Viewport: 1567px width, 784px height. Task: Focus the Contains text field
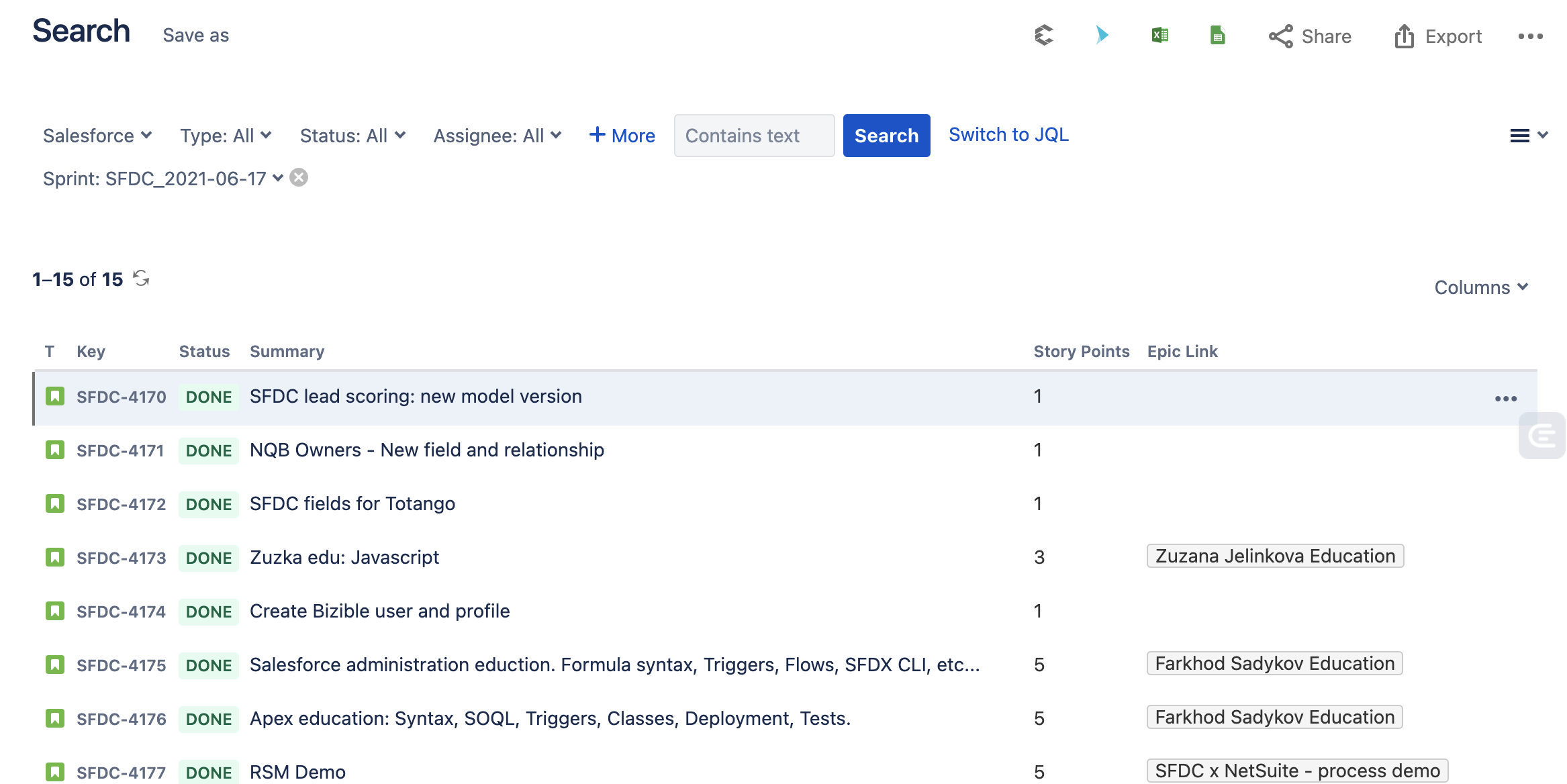point(754,136)
